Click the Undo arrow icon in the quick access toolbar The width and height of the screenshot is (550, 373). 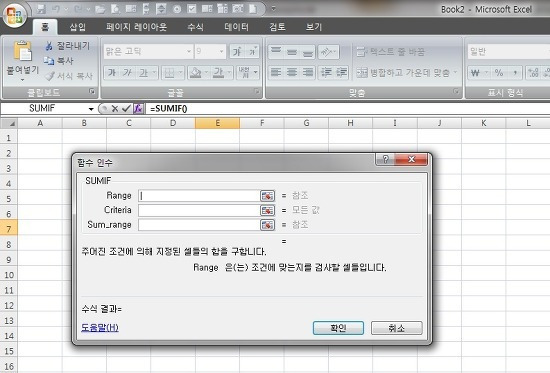(56, 9)
